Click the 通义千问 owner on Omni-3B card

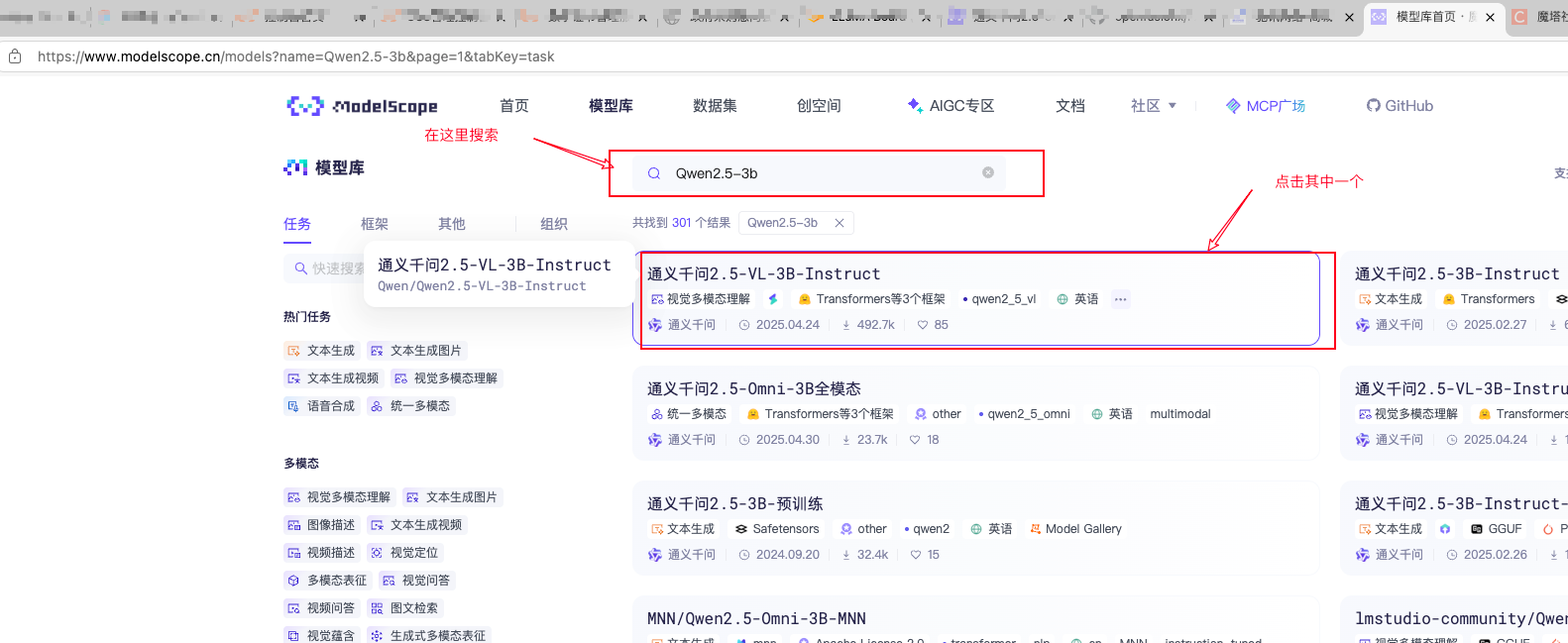(682, 440)
